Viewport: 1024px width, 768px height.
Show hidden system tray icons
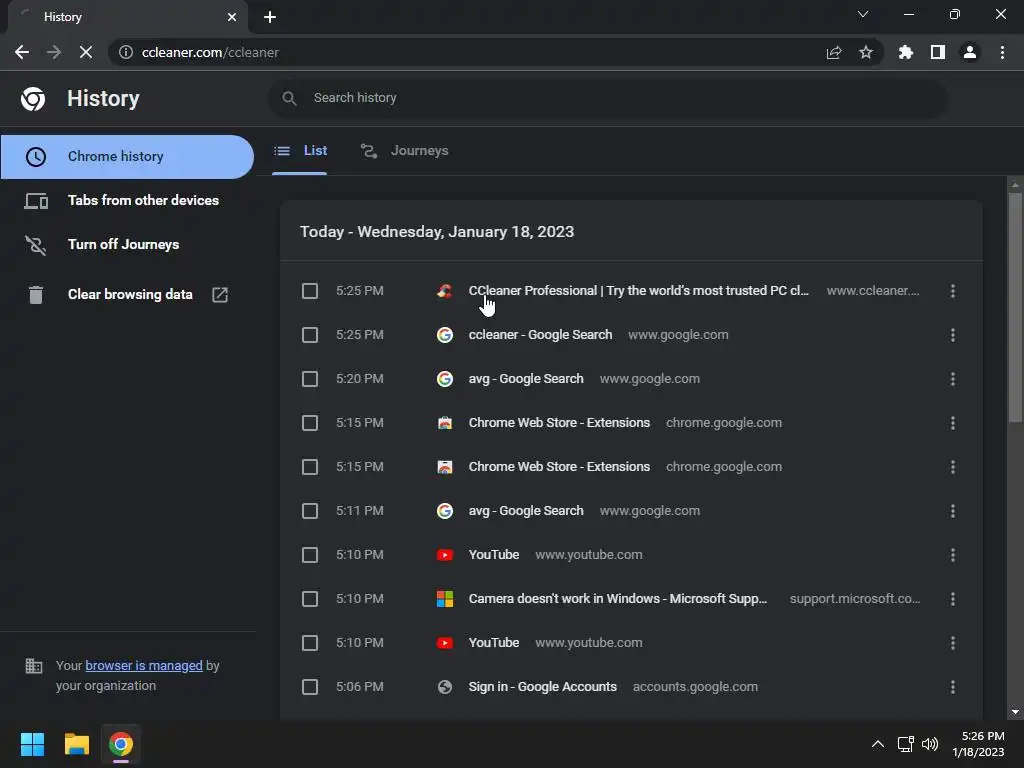pos(878,744)
